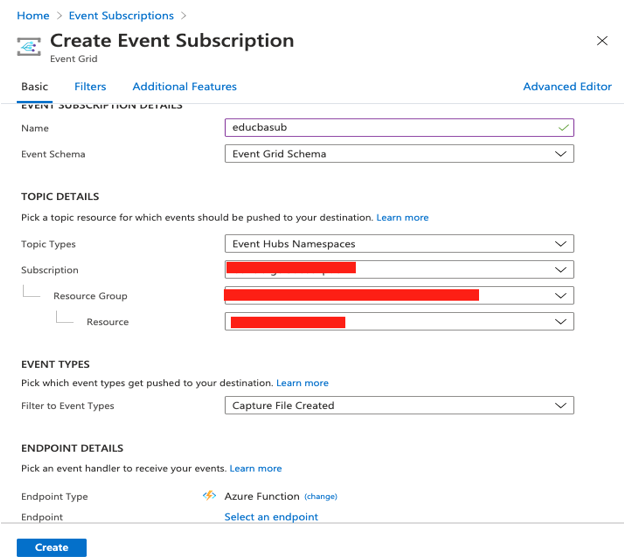
Task: Click the Select an endpoint link
Action: [x=271, y=517]
